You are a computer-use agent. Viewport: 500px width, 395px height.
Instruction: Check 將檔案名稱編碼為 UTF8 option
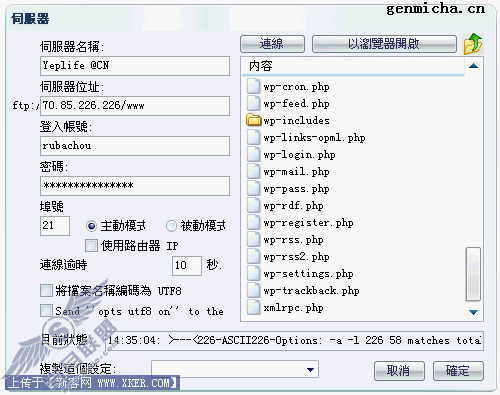click(46, 291)
